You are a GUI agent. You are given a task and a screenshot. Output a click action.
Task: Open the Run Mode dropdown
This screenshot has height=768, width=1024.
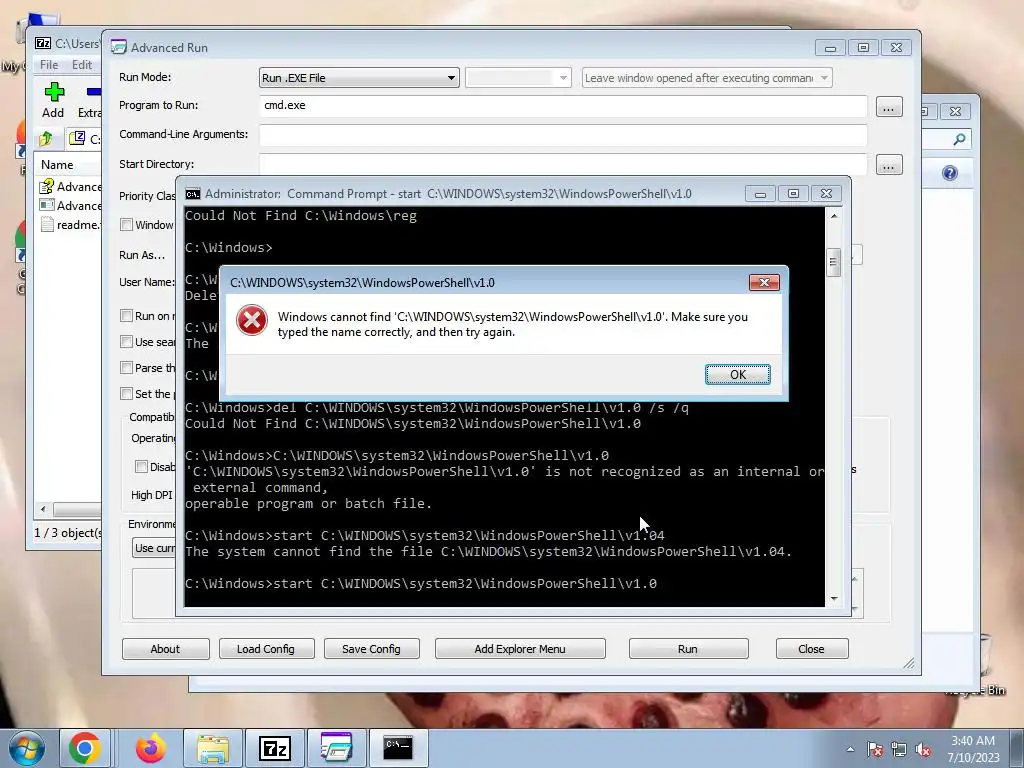tap(359, 78)
